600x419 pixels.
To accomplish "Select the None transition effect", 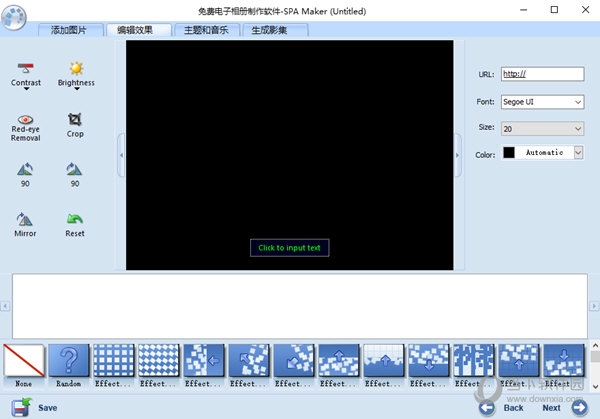I will click(x=24, y=360).
